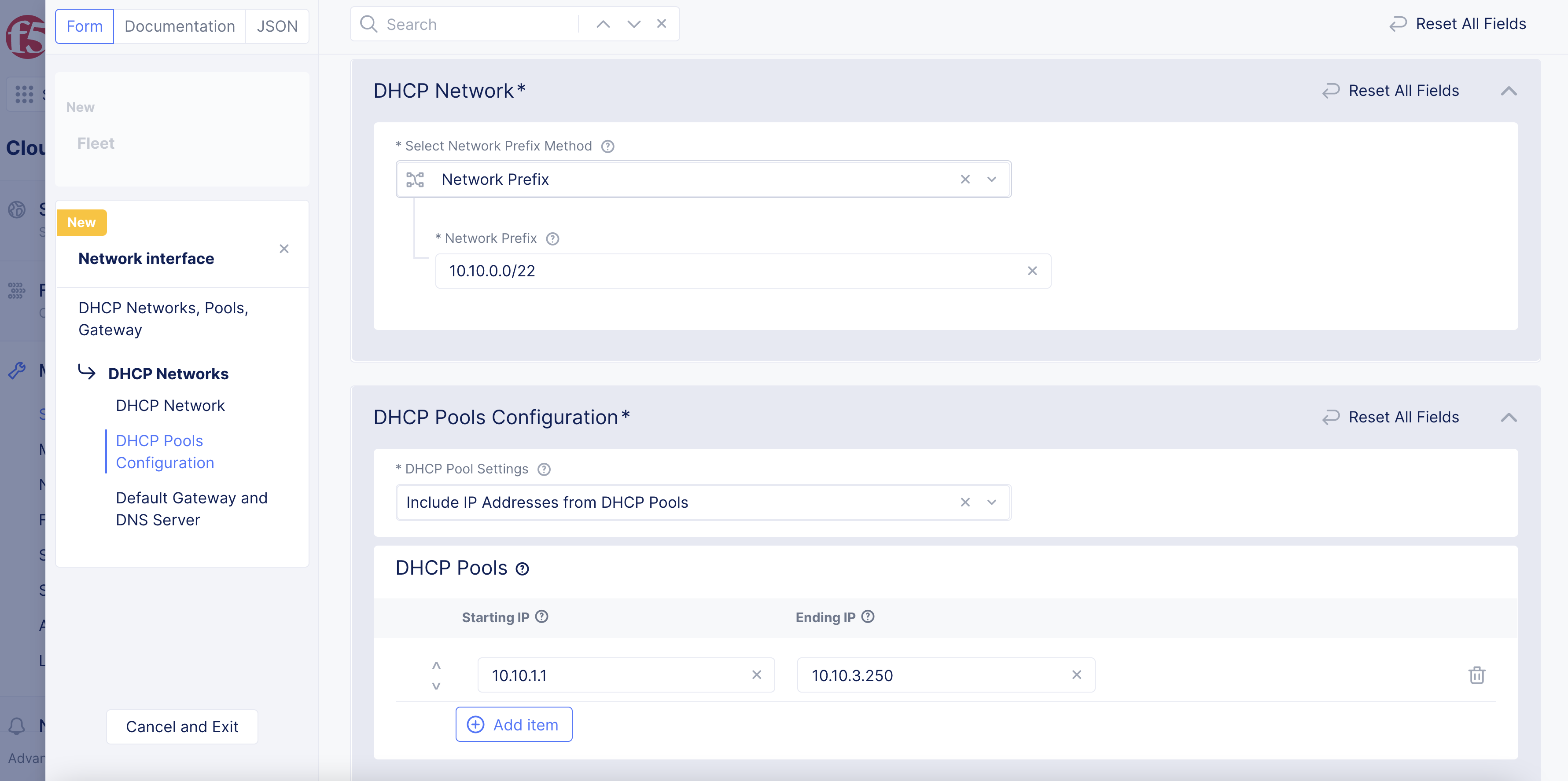
Task: Clear the search box with X
Action: [662, 24]
